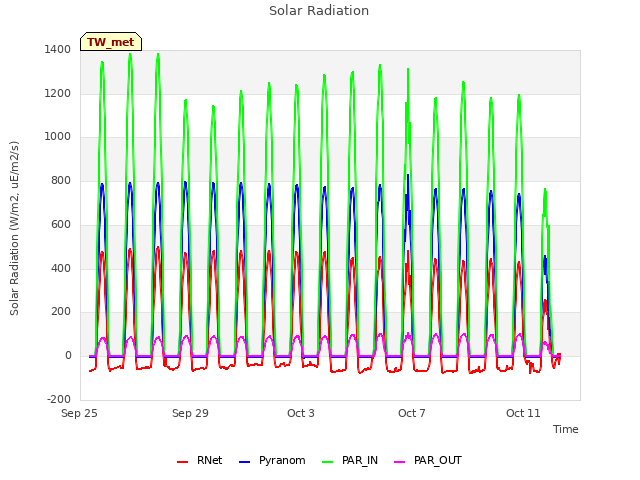Screen dimensions: 640x480
Task: Toggle the Pyranom legend entry
Action: click(x=272, y=460)
